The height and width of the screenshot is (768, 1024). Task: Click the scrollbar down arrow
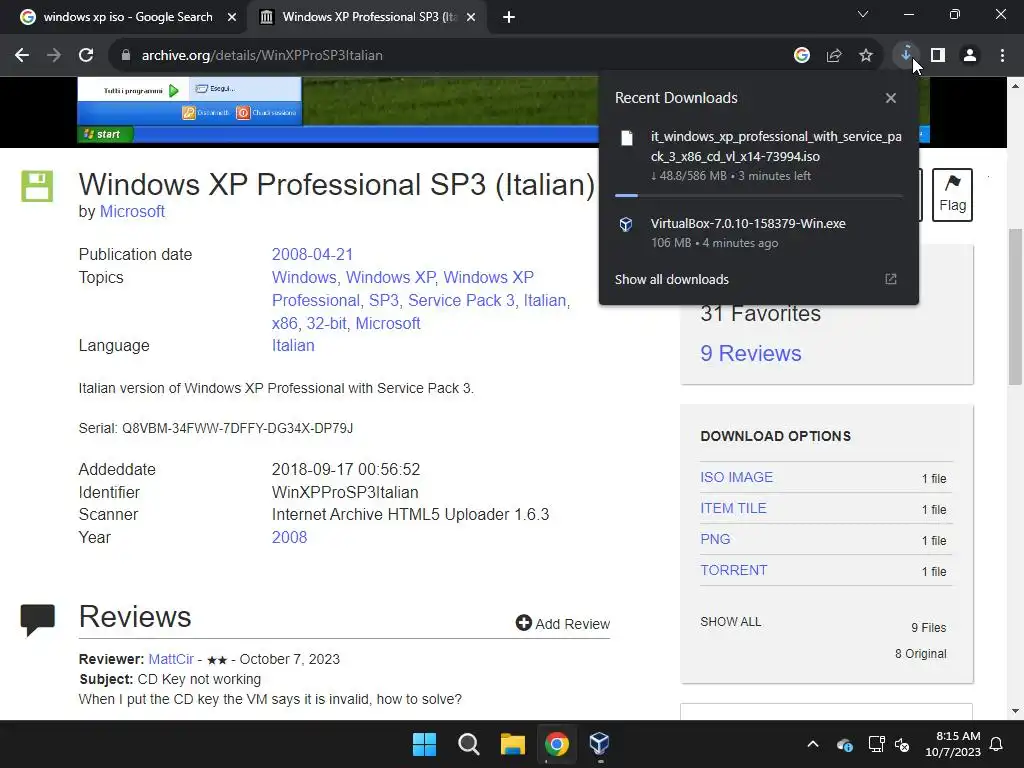click(1015, 711)
